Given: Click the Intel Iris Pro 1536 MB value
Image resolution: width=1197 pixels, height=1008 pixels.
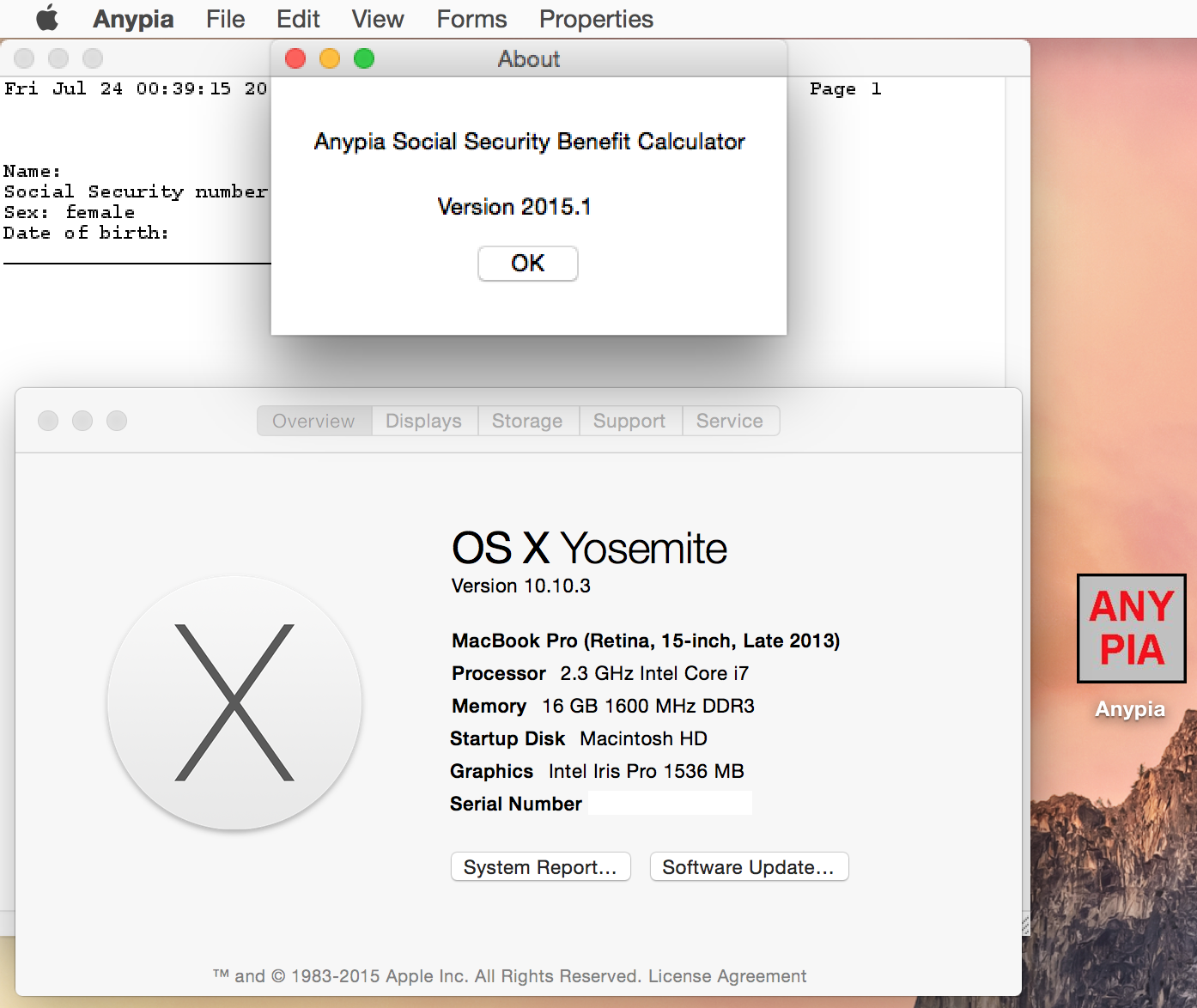Looking at the screenshot, I should click(647, 771).
